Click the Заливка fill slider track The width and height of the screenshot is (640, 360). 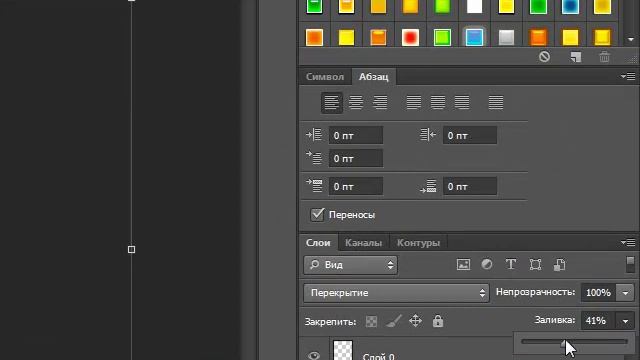click(x=574, y=342)
